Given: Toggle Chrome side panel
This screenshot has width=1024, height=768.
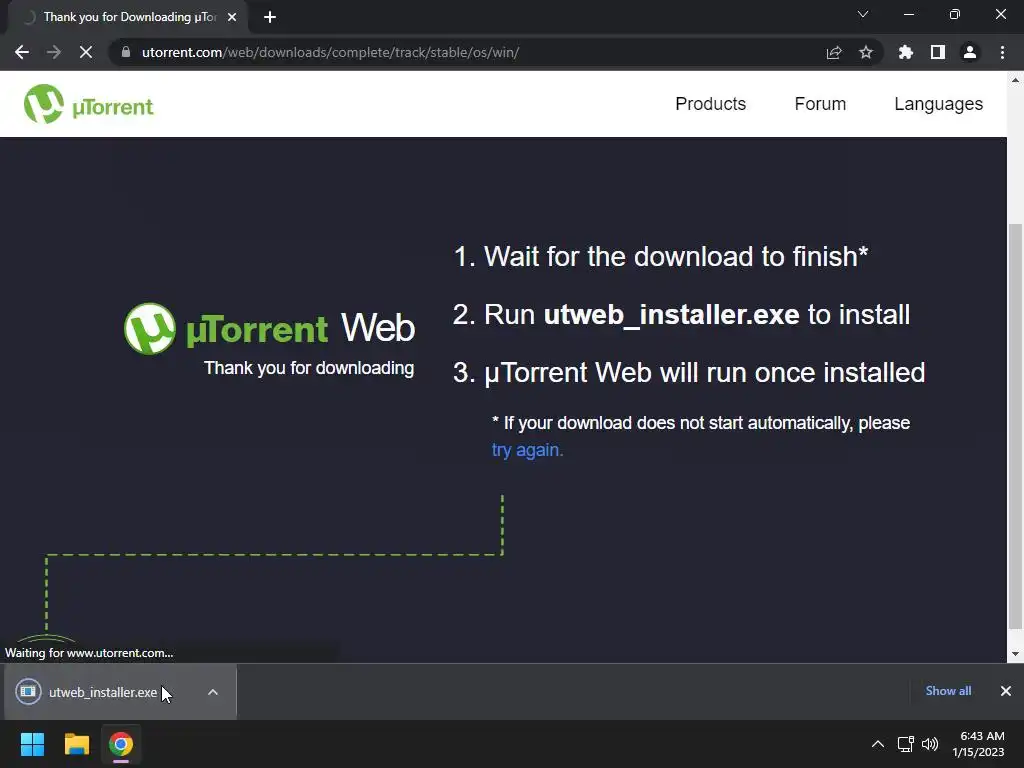Looking at the screenshot, I should (938, 52).
